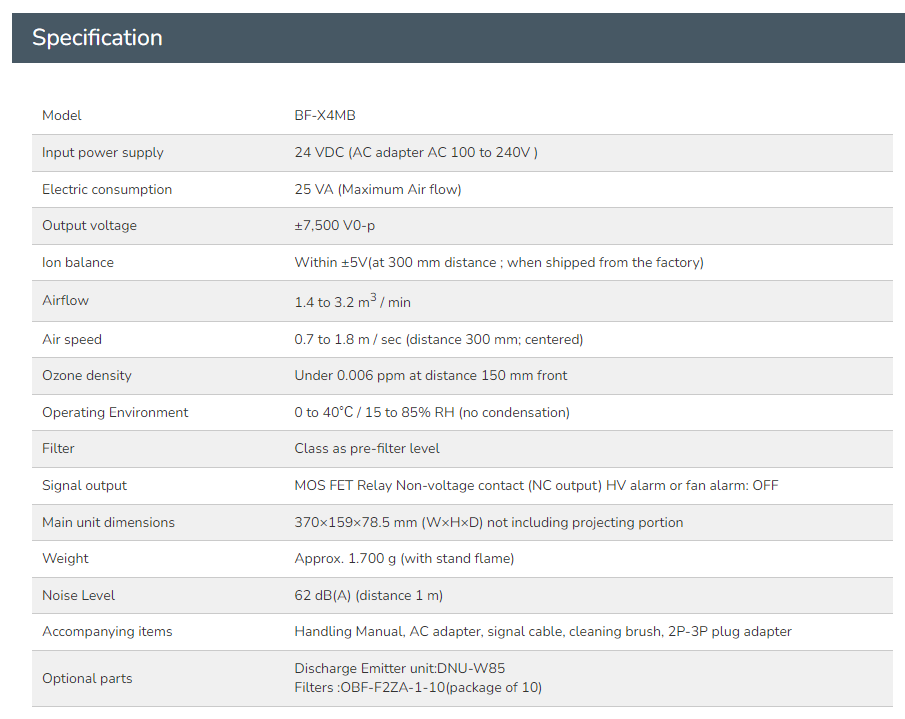This screenshot has width=905, height=719.
Task: Select the Operating Environment value text
Action: [x=432, y=413]
